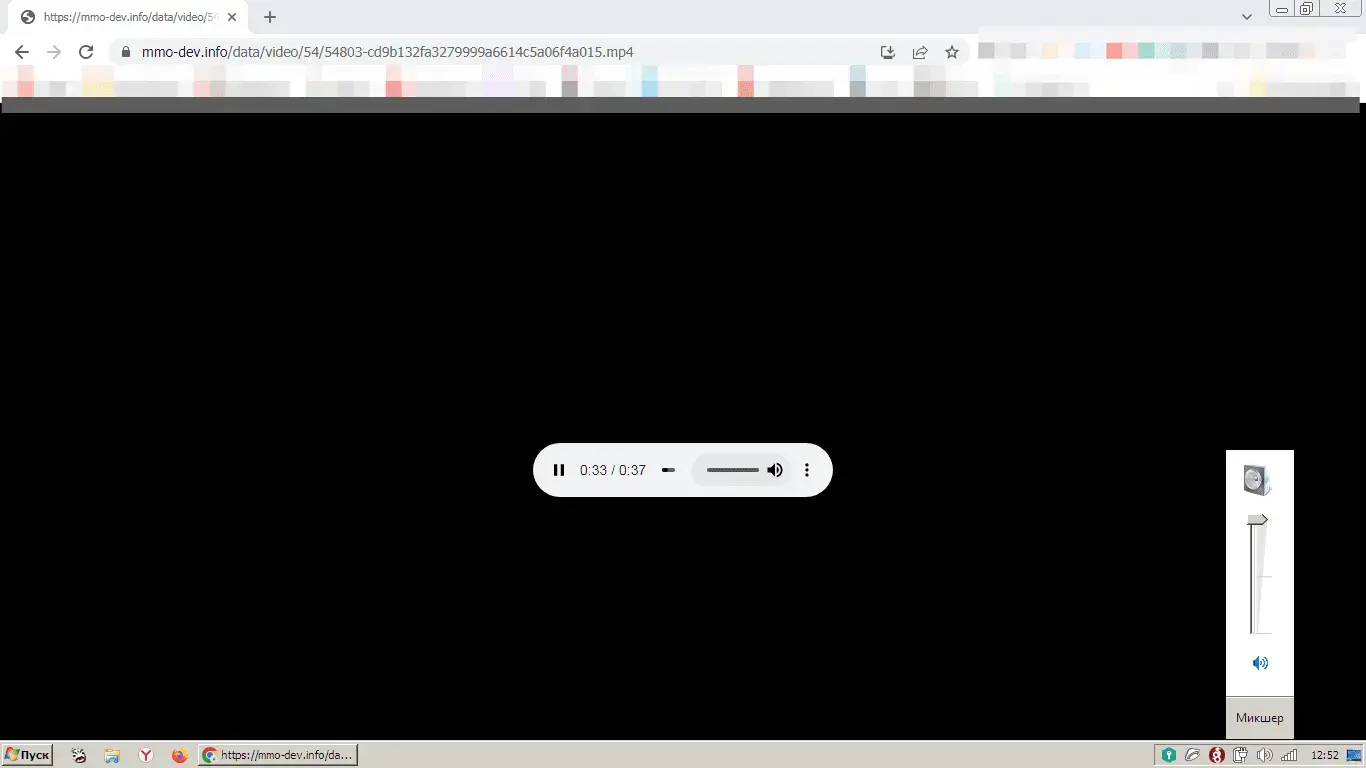
Task: Open power plug tray icon
Action: (1241, 755)
